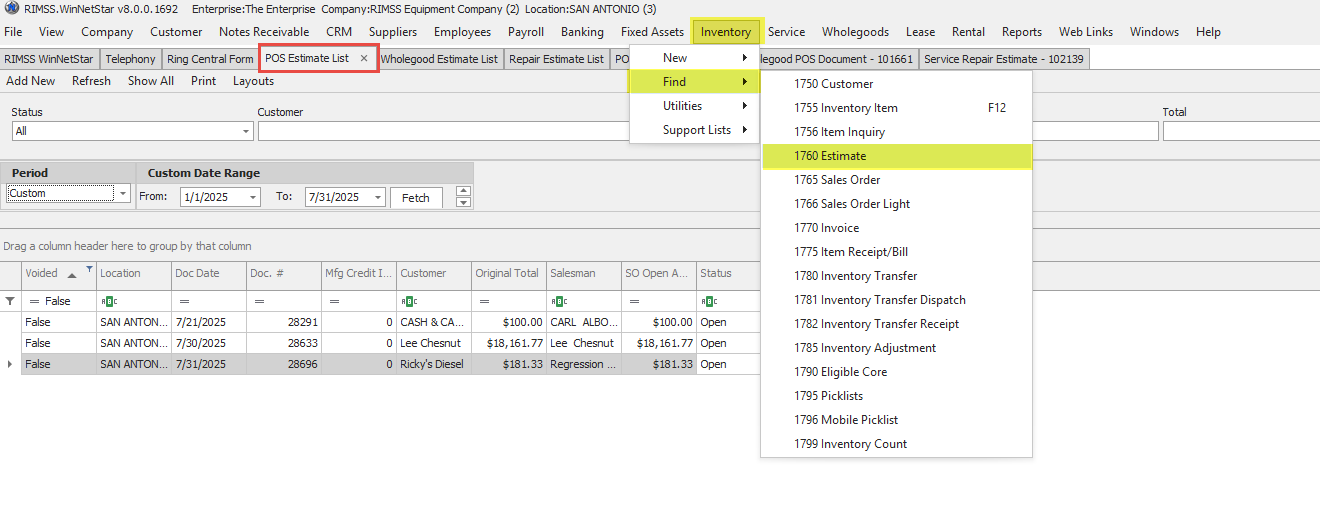Select 1790 Eligible Core
1320x519 pixels.
coord(897,372)
